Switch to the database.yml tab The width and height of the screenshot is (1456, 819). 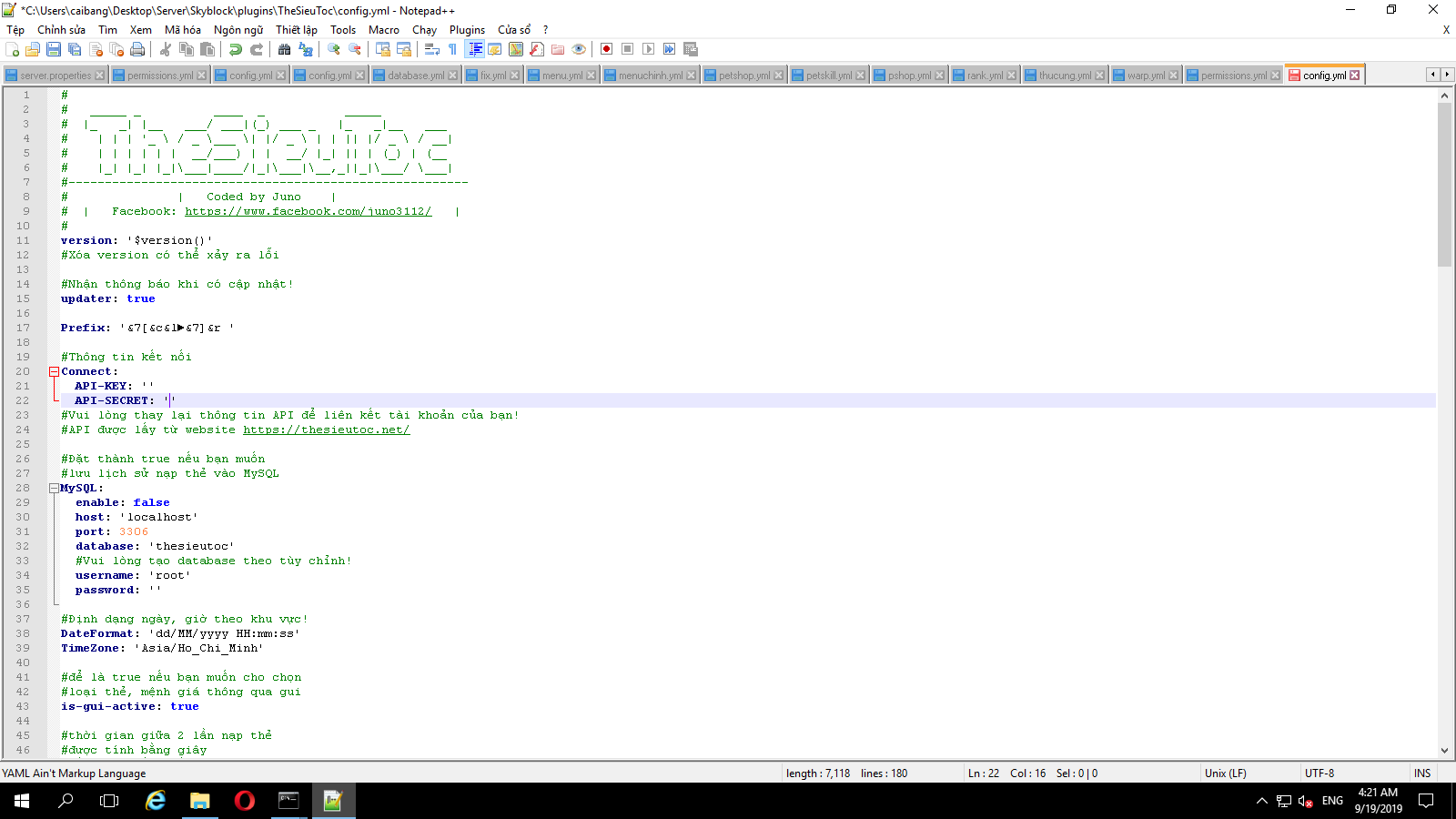pos(415,76)
